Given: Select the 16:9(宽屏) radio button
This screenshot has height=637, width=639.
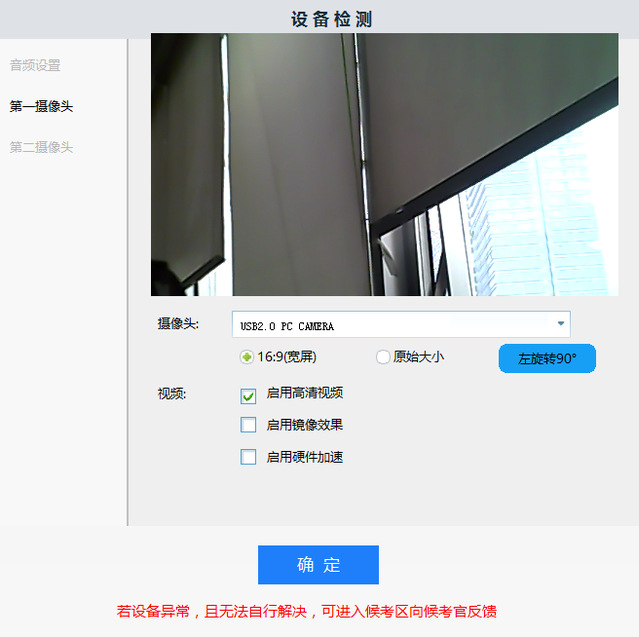Looking at the screenshot, I should (x=247, y=357).
